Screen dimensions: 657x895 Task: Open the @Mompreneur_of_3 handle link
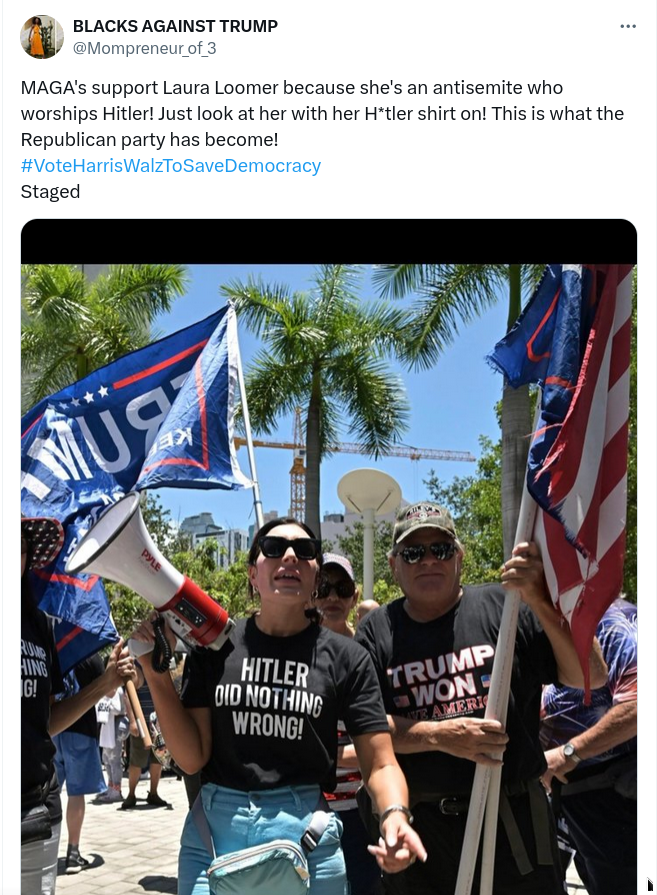pos(144,49)
